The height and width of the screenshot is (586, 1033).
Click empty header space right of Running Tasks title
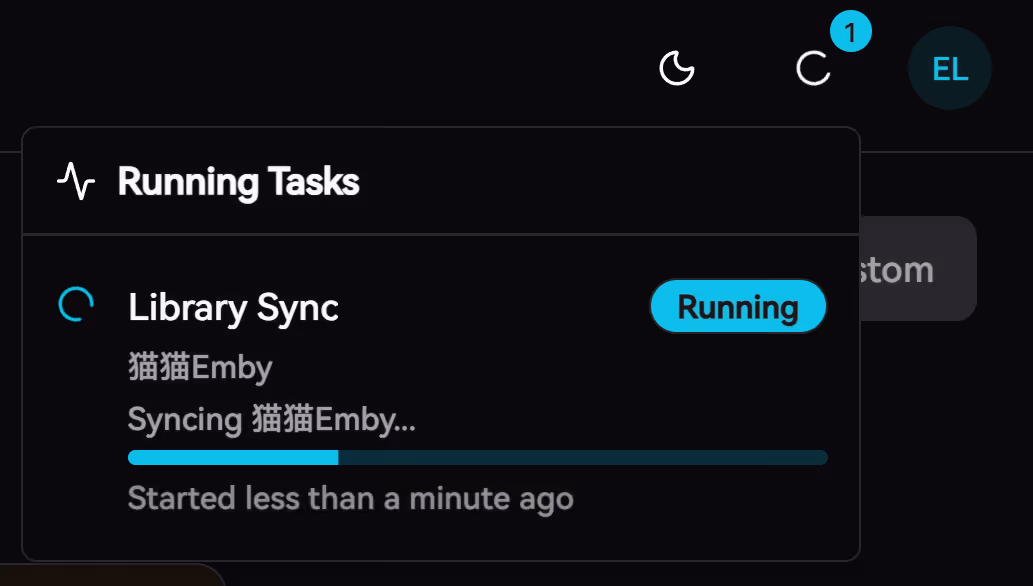pyautogui.click(x=600, y=182)
